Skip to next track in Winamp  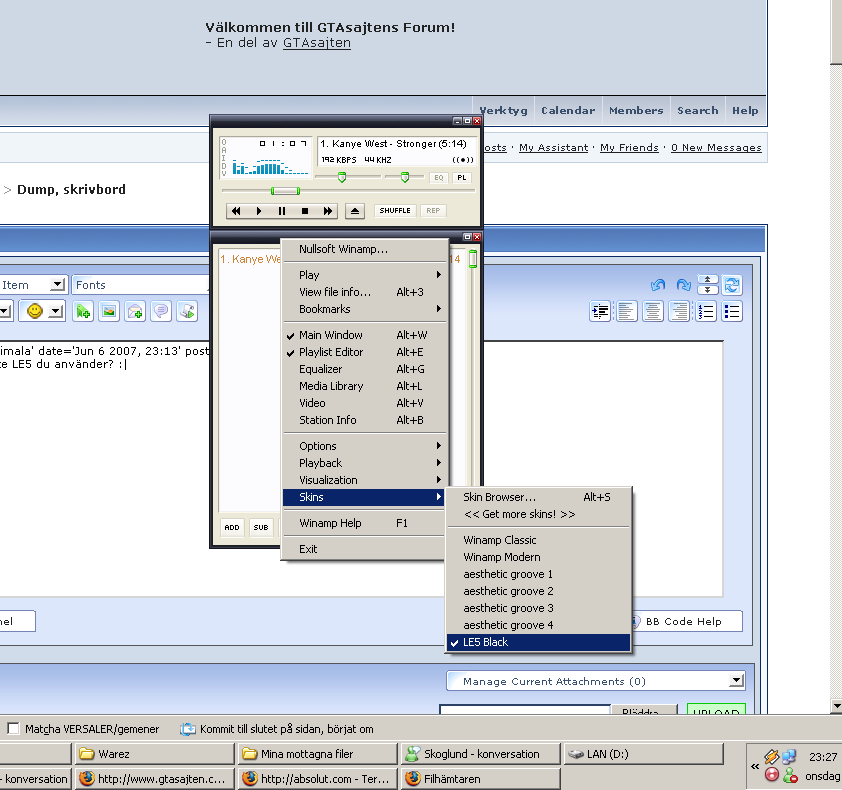pos(328,211)
